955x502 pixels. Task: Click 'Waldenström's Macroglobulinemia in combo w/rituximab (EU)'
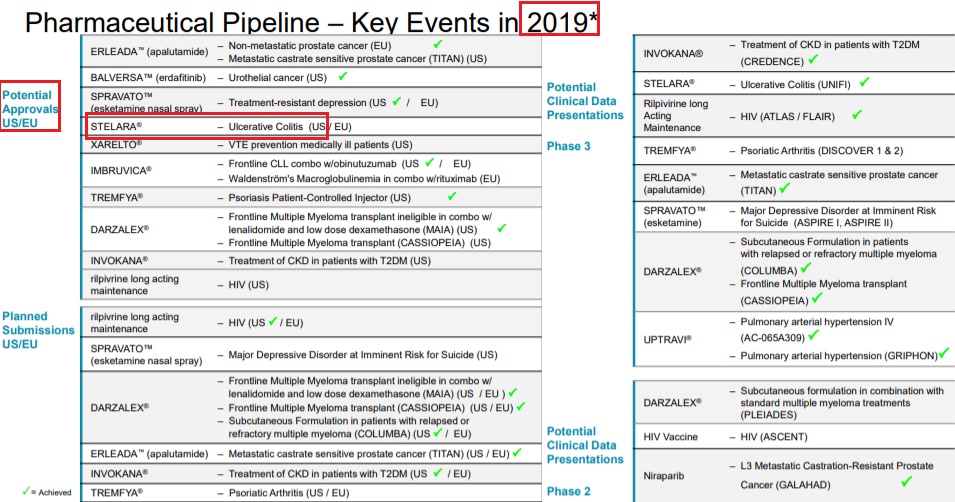click(364, 179)
